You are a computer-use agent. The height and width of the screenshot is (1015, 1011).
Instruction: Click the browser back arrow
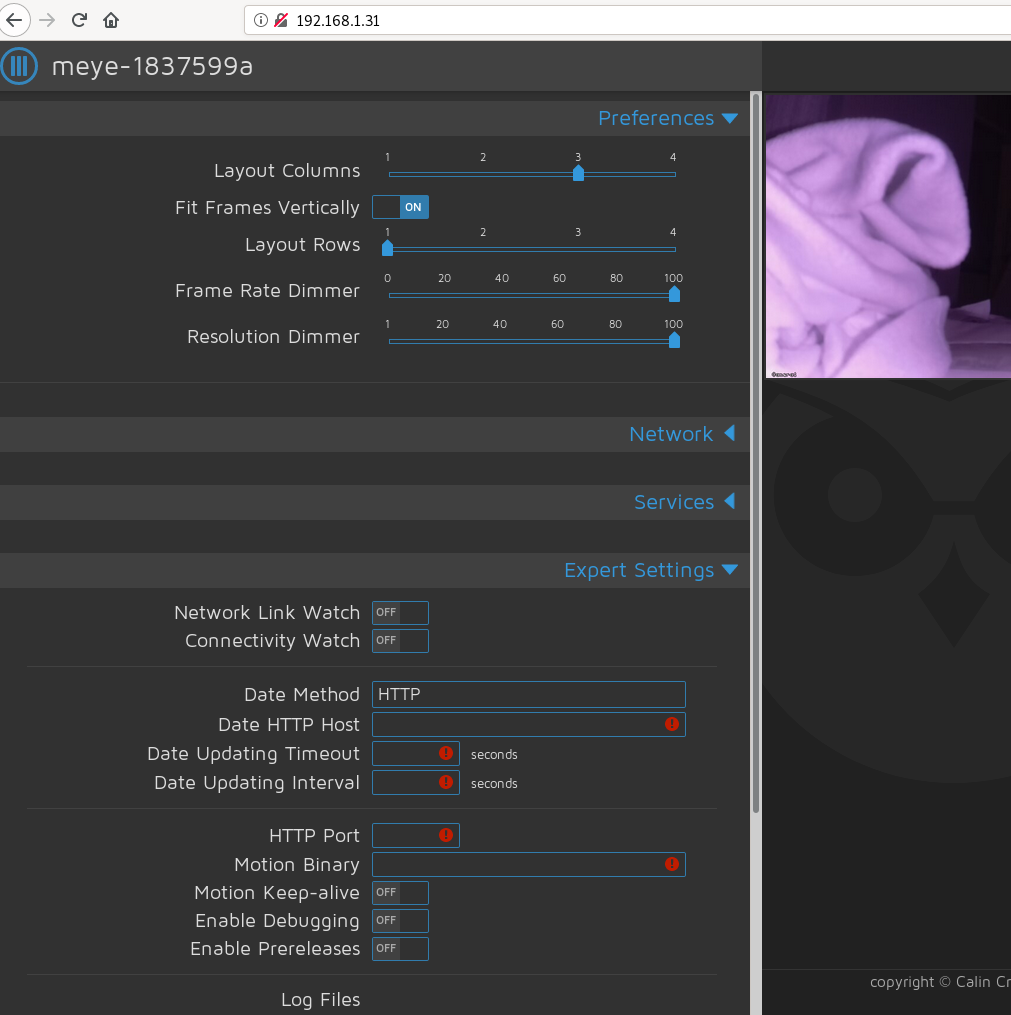click(x=14, y=21)
